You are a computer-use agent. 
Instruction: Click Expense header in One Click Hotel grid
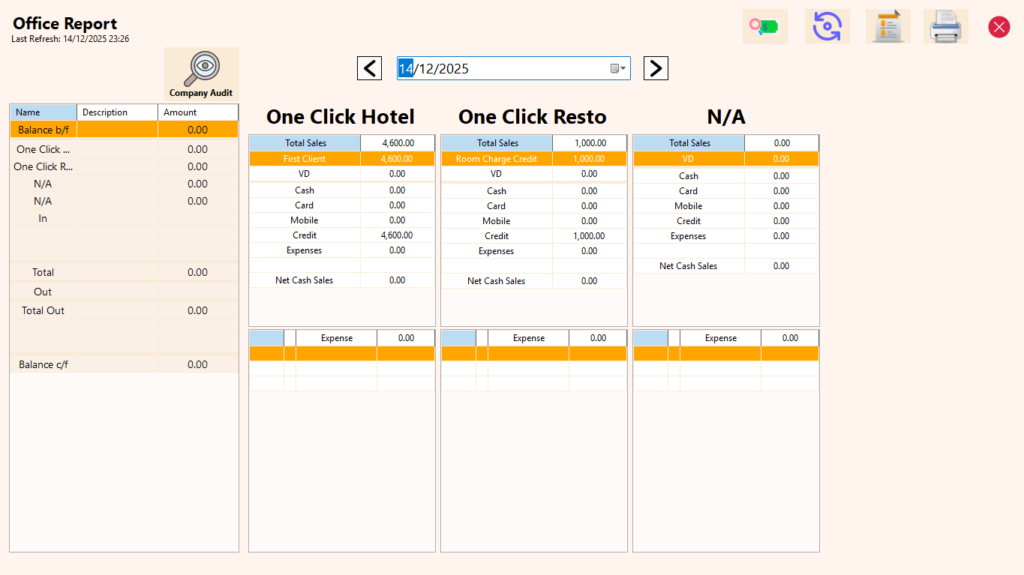click(336, 338)
